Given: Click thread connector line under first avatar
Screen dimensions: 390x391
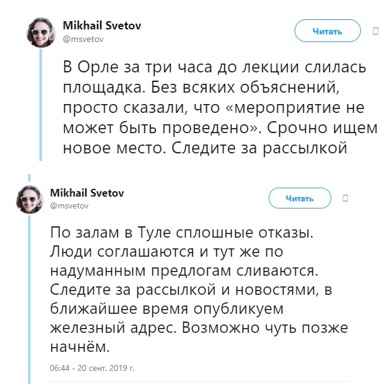Looking at the screenshot, I should [x=41, y=104].
